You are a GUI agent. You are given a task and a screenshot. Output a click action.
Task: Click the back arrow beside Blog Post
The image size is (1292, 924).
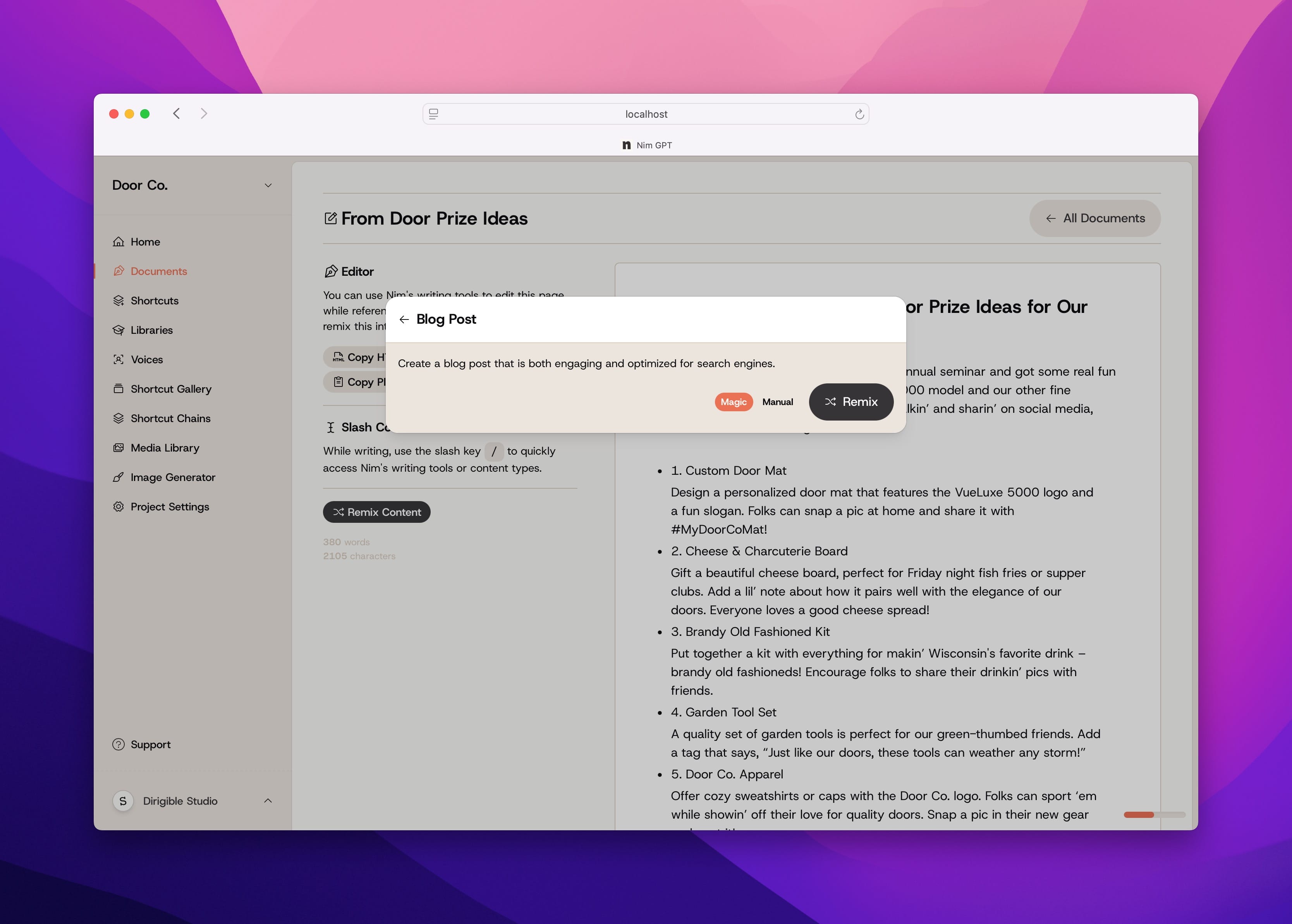pos(404,319)
